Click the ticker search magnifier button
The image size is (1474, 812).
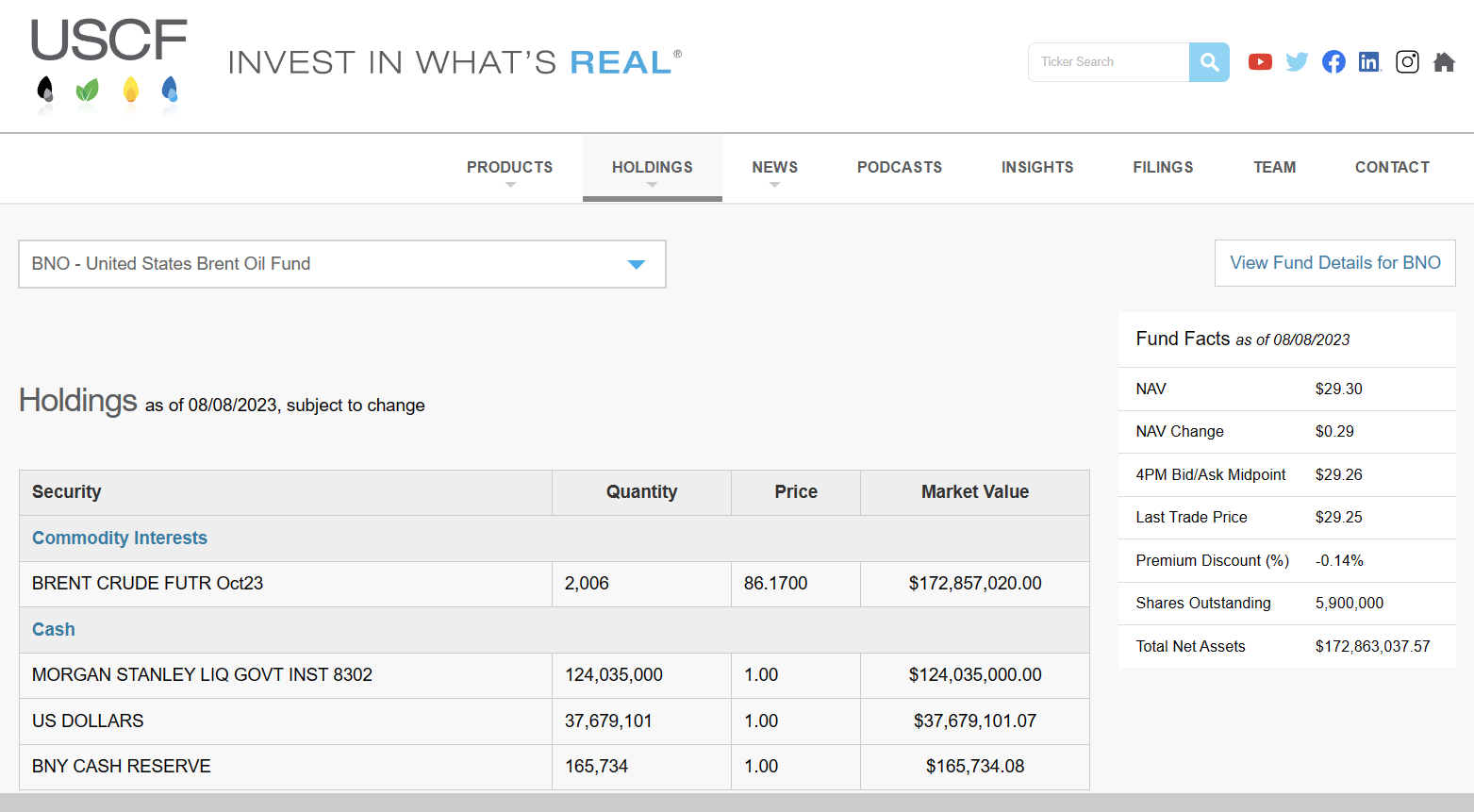click(1209, 62)
